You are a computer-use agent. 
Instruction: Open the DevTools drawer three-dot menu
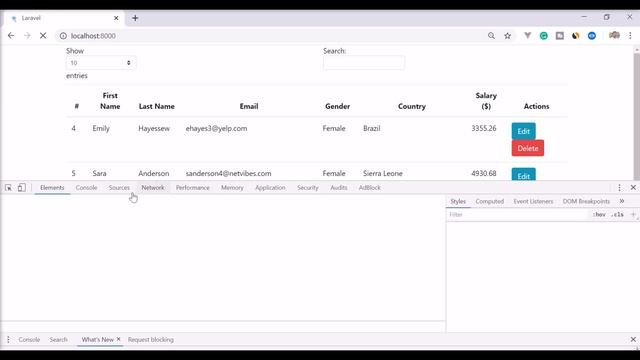(x=8, y=340)
